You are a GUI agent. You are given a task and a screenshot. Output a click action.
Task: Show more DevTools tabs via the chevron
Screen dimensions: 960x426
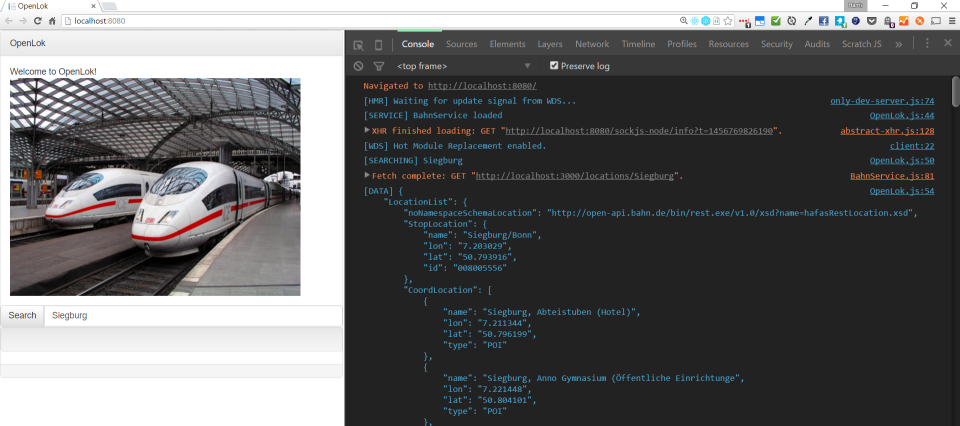pos(899,44)
